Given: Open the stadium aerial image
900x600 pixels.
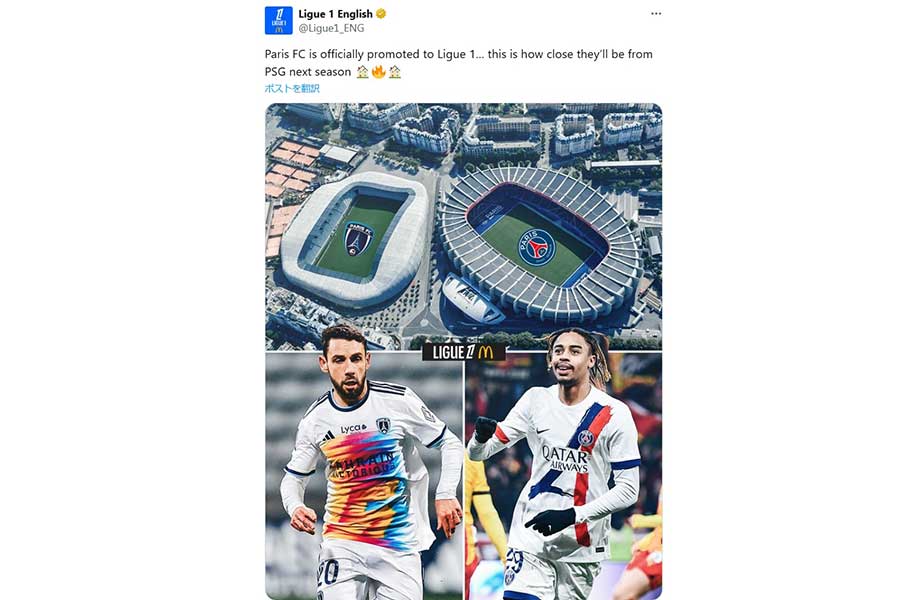Looking at the screenshot, I should pos(463,226).
